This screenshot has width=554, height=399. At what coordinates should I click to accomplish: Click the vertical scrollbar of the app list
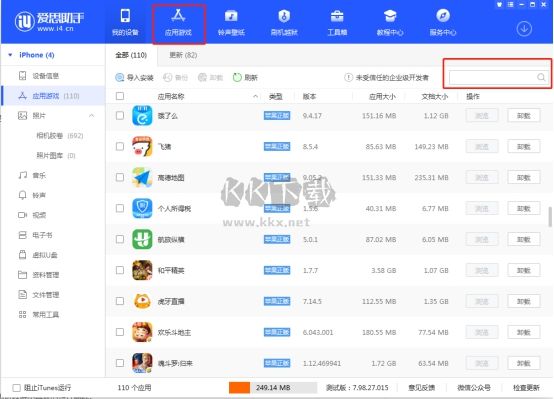pos(550,217)
